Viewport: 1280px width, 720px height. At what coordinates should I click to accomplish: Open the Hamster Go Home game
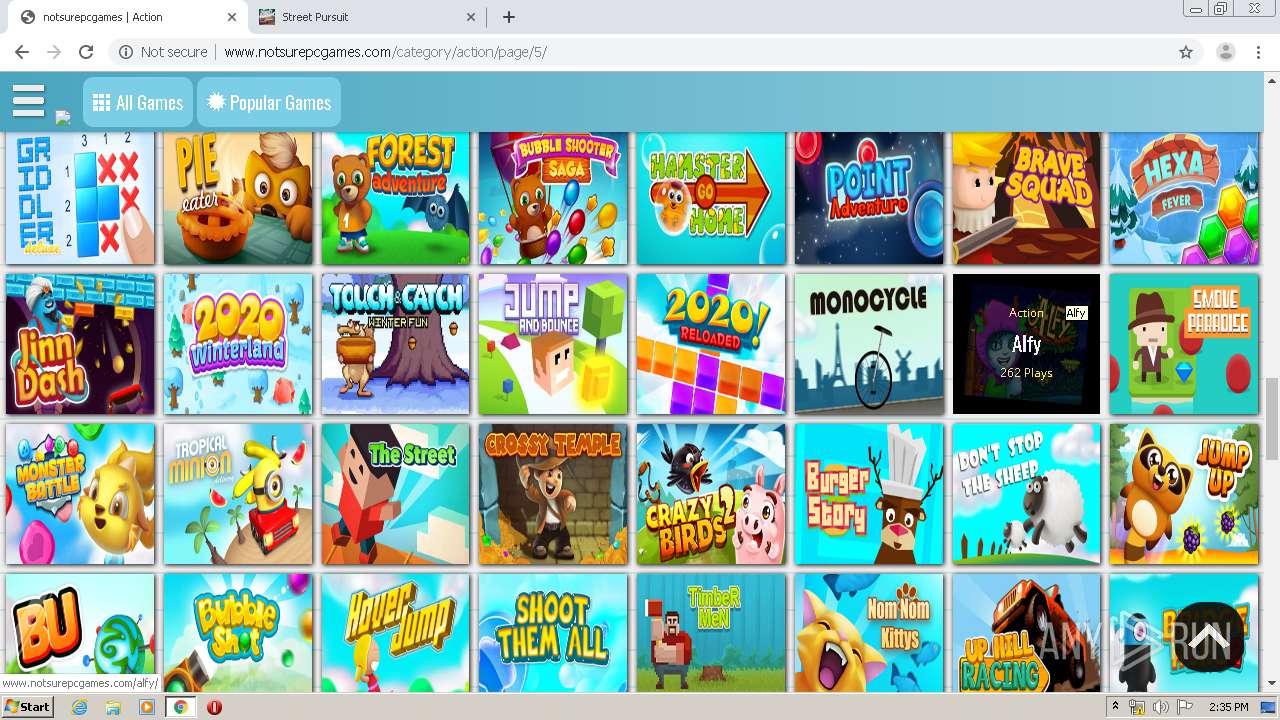click(711, 198)
